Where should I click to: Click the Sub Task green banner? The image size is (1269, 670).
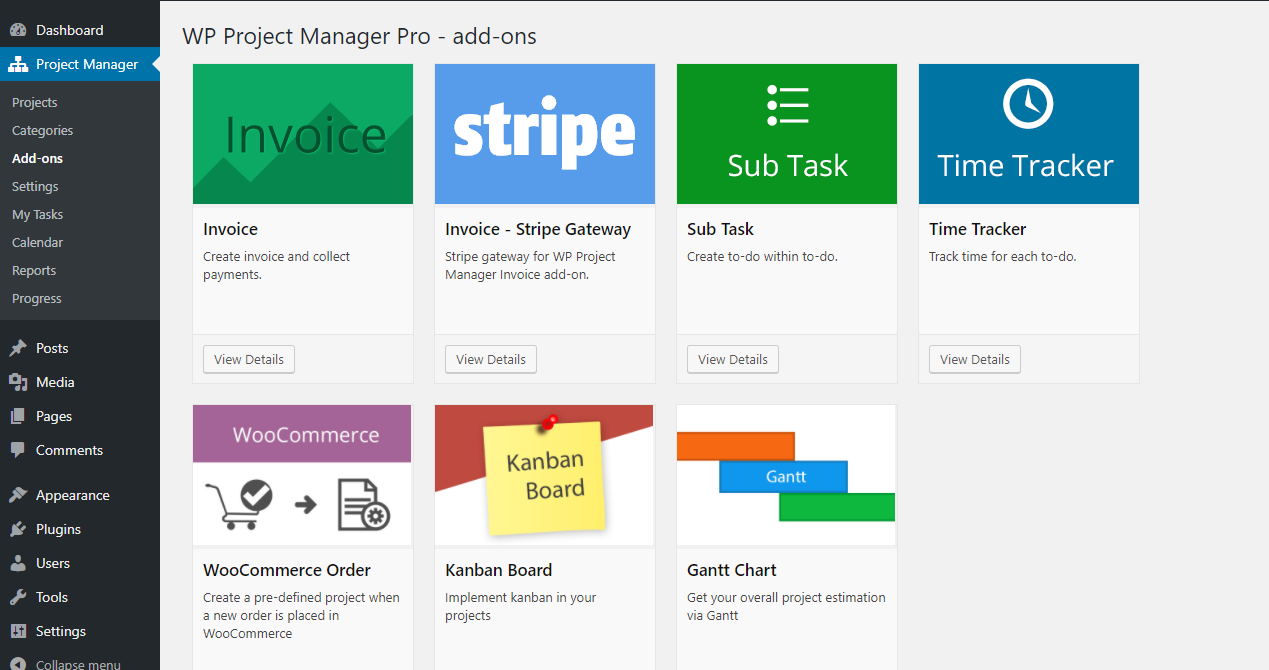tap(787, 134)
